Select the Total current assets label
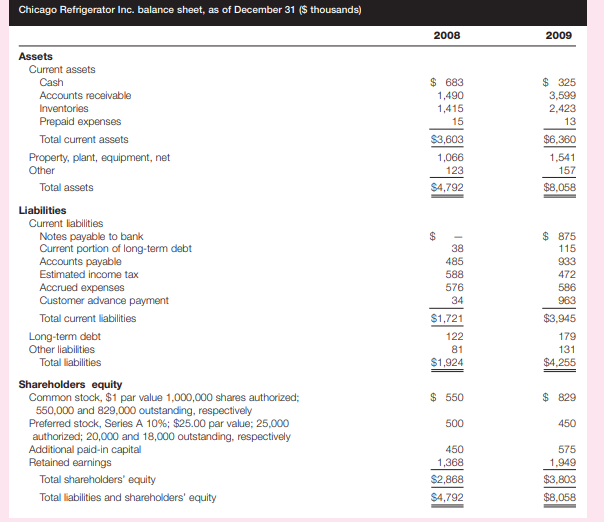The height and width of the screenshot is (522, 604). [x=84, y=139]
